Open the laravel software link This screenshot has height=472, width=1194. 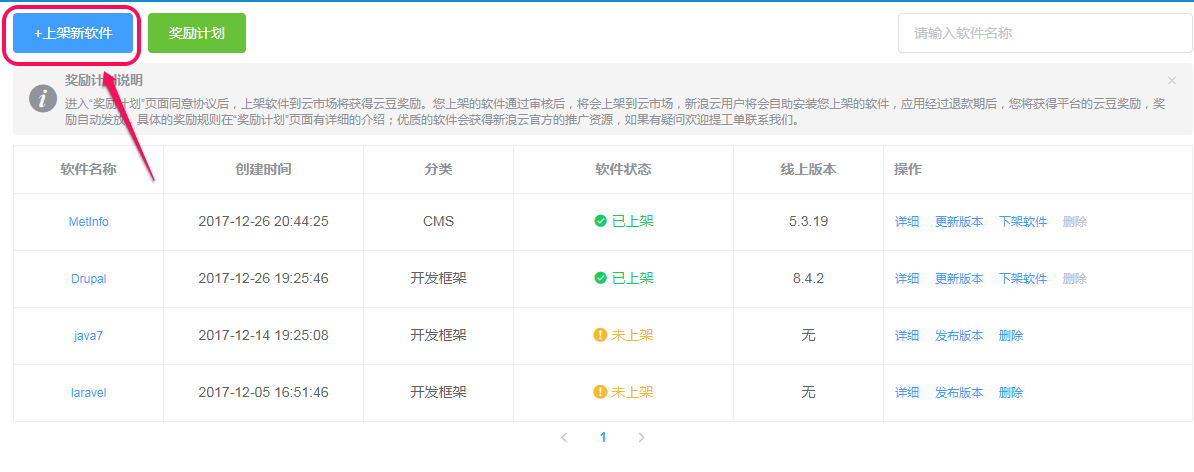tap(88, 393)
